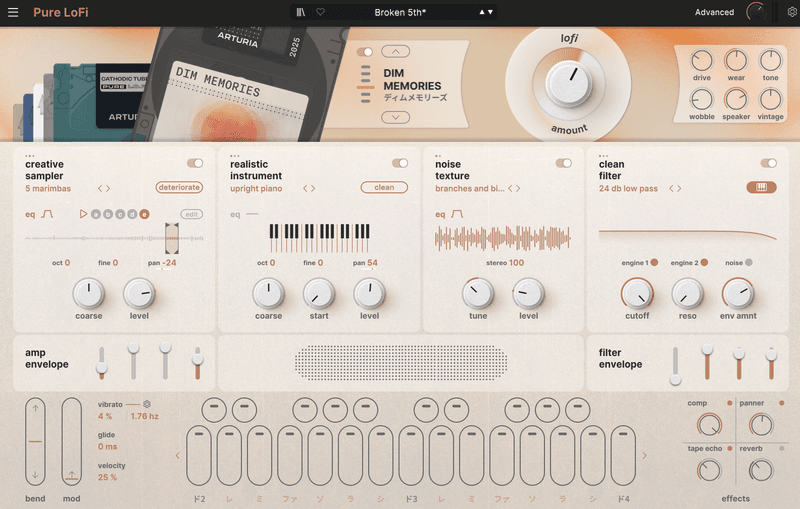Toggle the comp effect enable dot
This screenshot has width=800, height=509.
(x=730, y=403)
